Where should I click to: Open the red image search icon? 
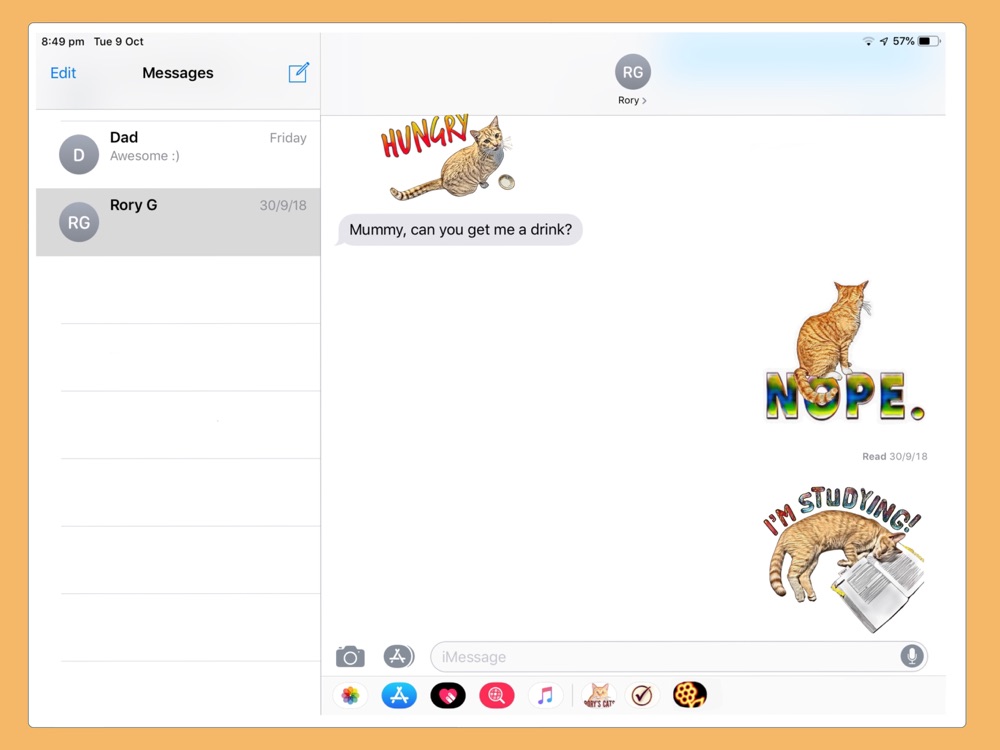coord(497,695)
